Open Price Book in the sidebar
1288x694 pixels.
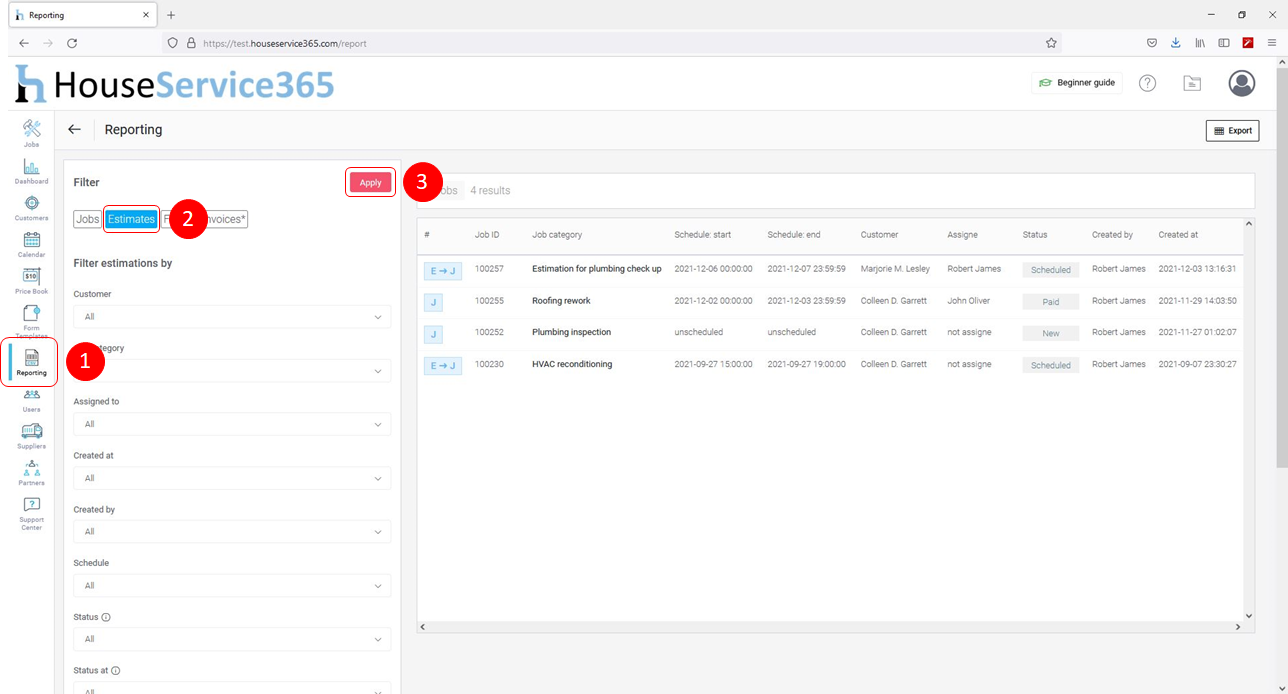(x=31, y=280)
